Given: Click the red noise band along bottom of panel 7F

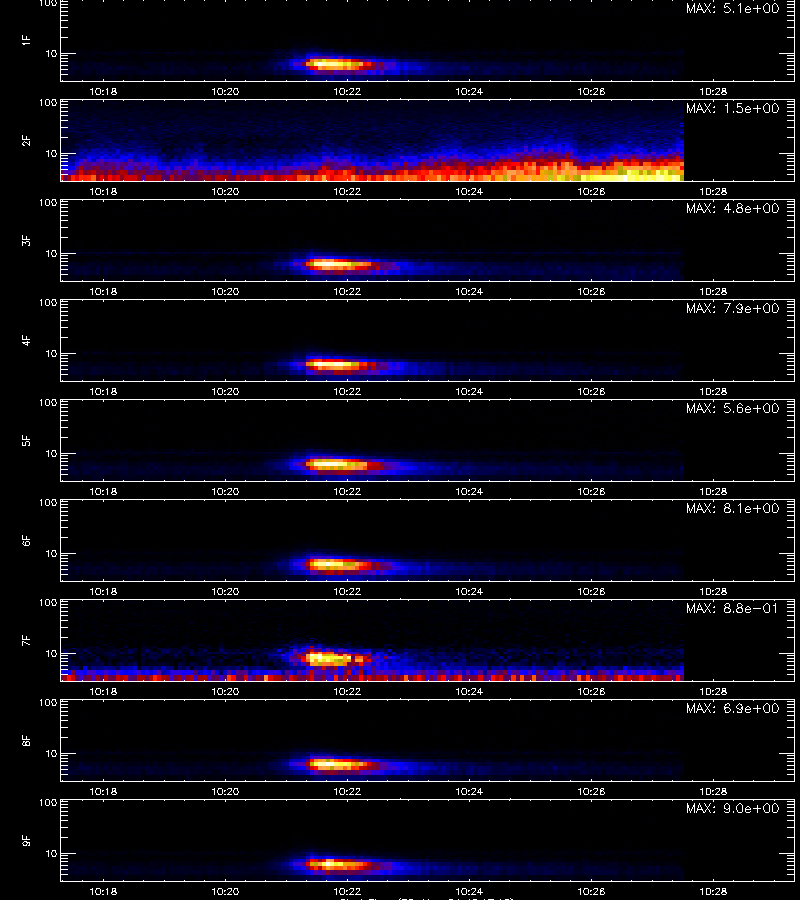Looking at the screenshot, I should pos(372,677).
